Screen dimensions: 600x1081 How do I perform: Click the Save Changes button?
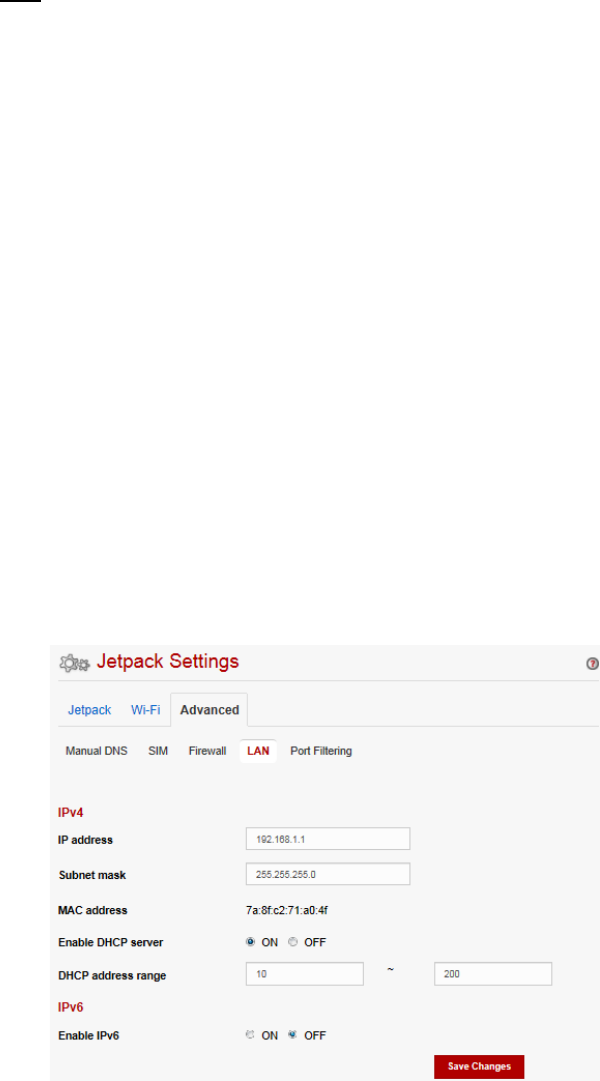click(x=479, y=1066)
